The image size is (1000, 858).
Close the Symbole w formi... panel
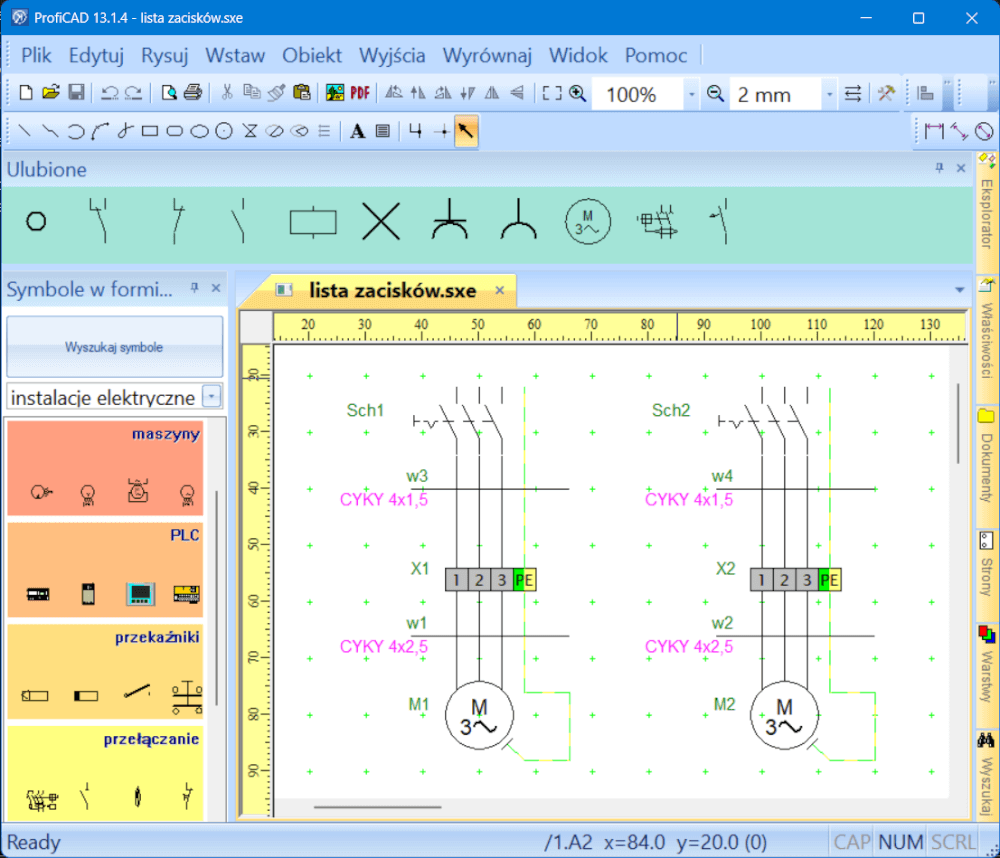click(x=216, y=288)
